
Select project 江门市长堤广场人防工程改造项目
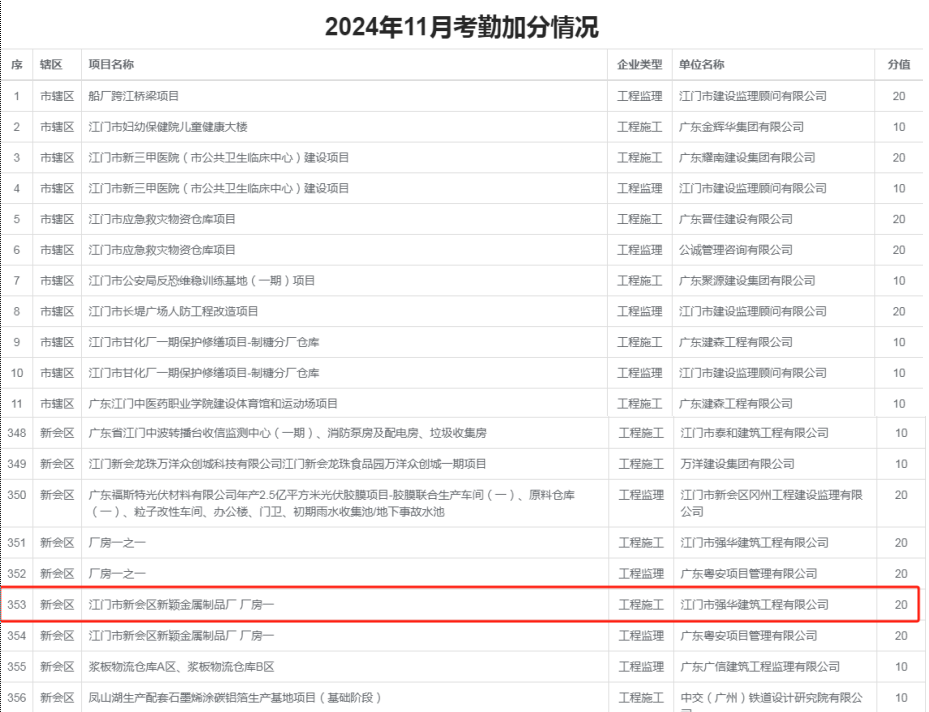point(173,312)
